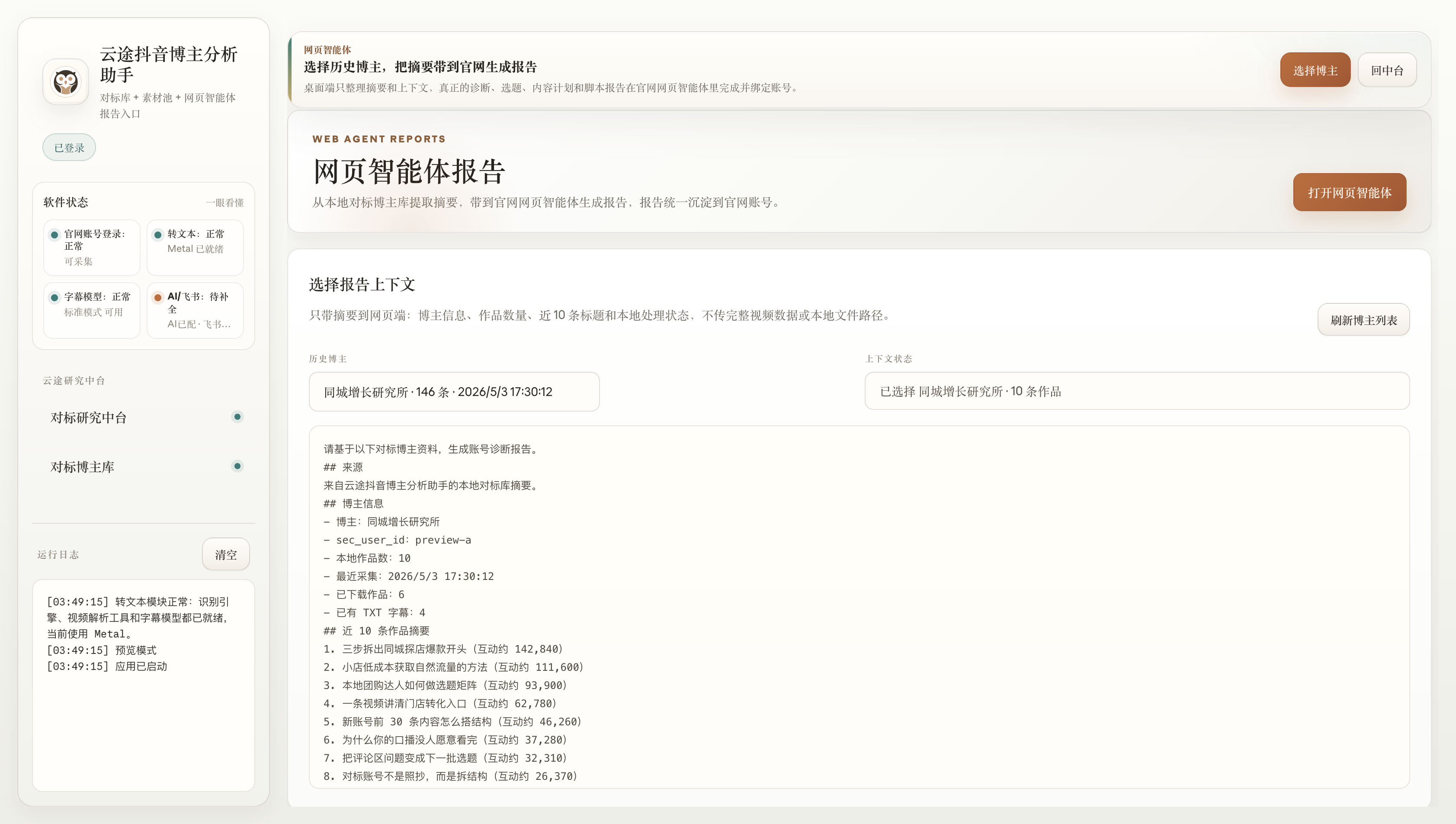This screenshot has width=1456, height=824.
Task: Click the line 已有 TXT 字幕：4
Action: coord(375,612)
